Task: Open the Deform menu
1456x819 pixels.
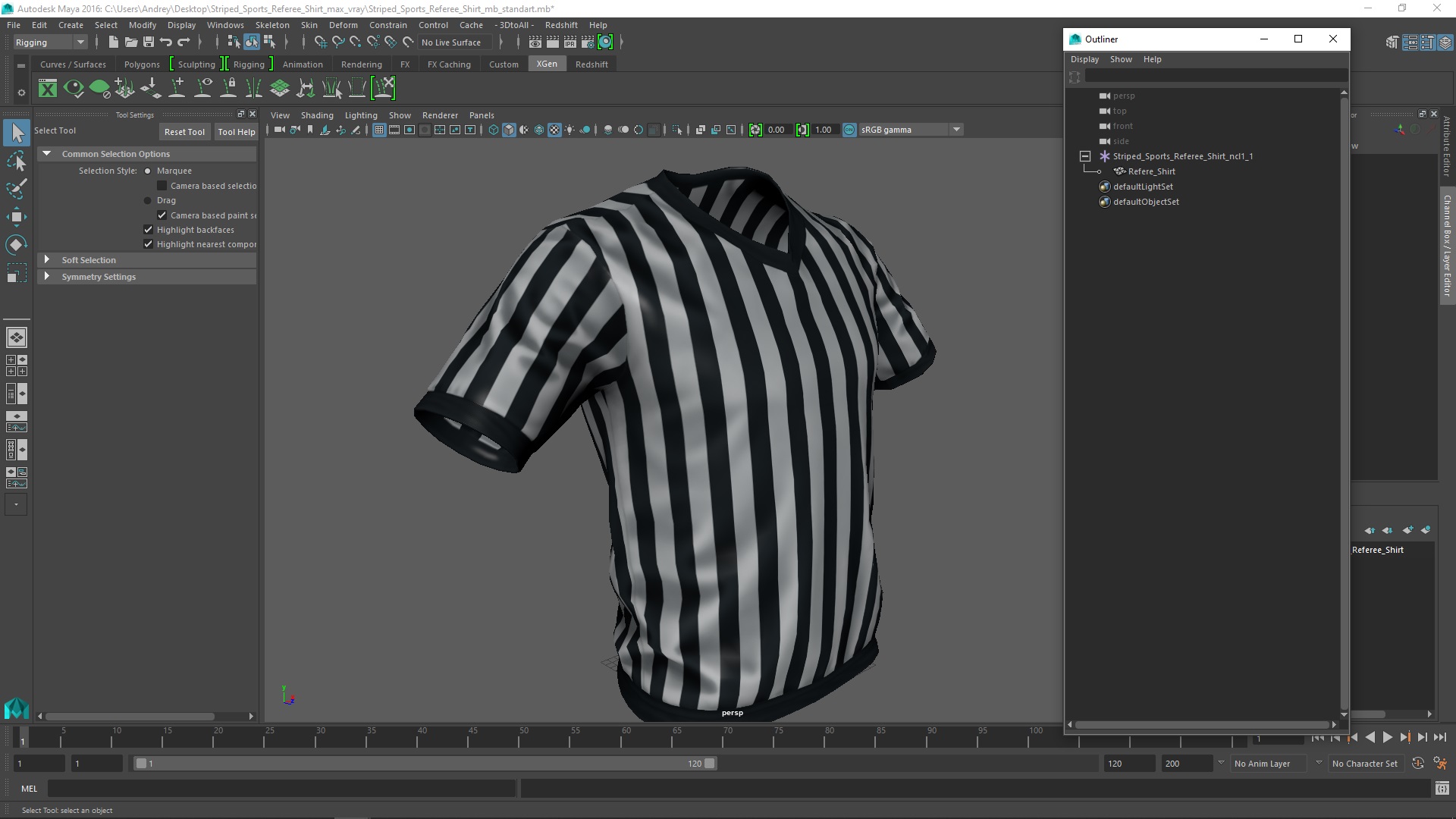Action: click(x=343, y=25)
